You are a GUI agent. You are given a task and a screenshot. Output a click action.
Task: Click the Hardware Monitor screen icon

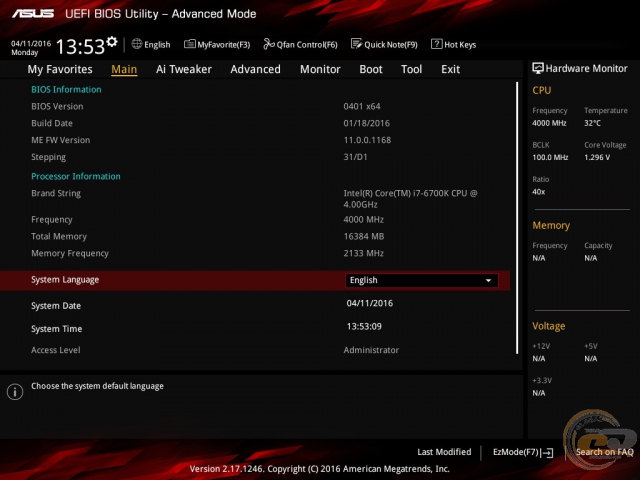[538, 68]
